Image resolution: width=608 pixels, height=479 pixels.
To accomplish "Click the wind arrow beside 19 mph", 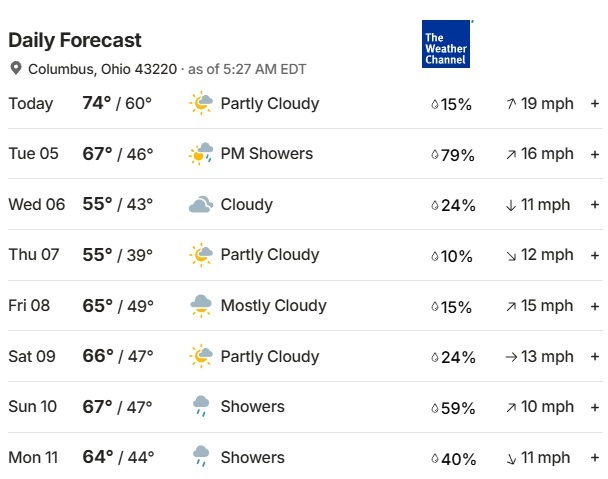I will (511, 104).
